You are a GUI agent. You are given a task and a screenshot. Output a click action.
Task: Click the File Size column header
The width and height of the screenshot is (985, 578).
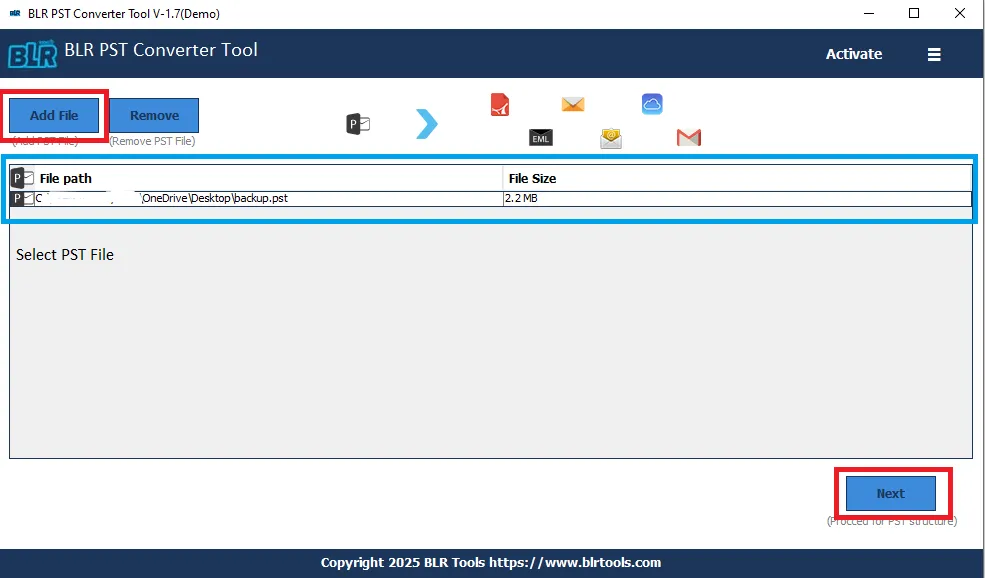[532, 178]
